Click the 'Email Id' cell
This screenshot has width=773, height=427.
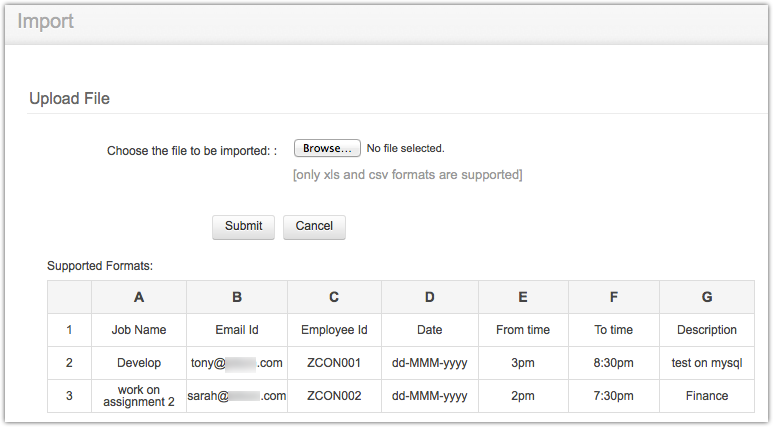pos(237,330)
